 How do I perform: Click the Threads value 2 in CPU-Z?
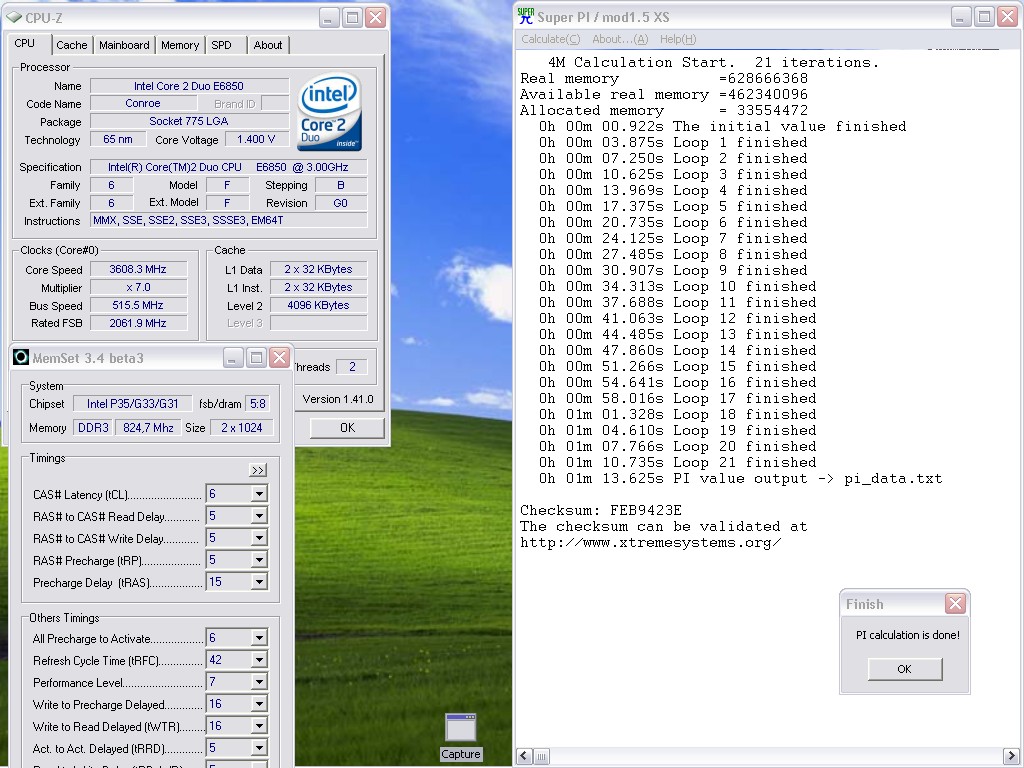point(352,367)
